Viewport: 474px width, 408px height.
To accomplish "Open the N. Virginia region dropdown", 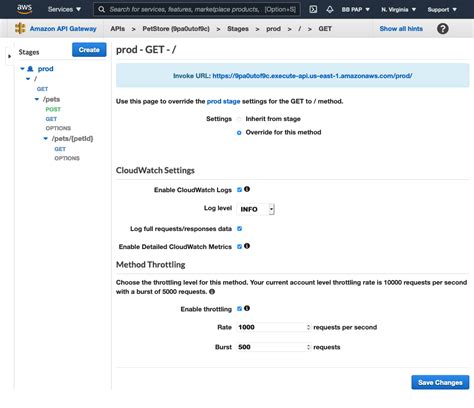I will [399, 10].
